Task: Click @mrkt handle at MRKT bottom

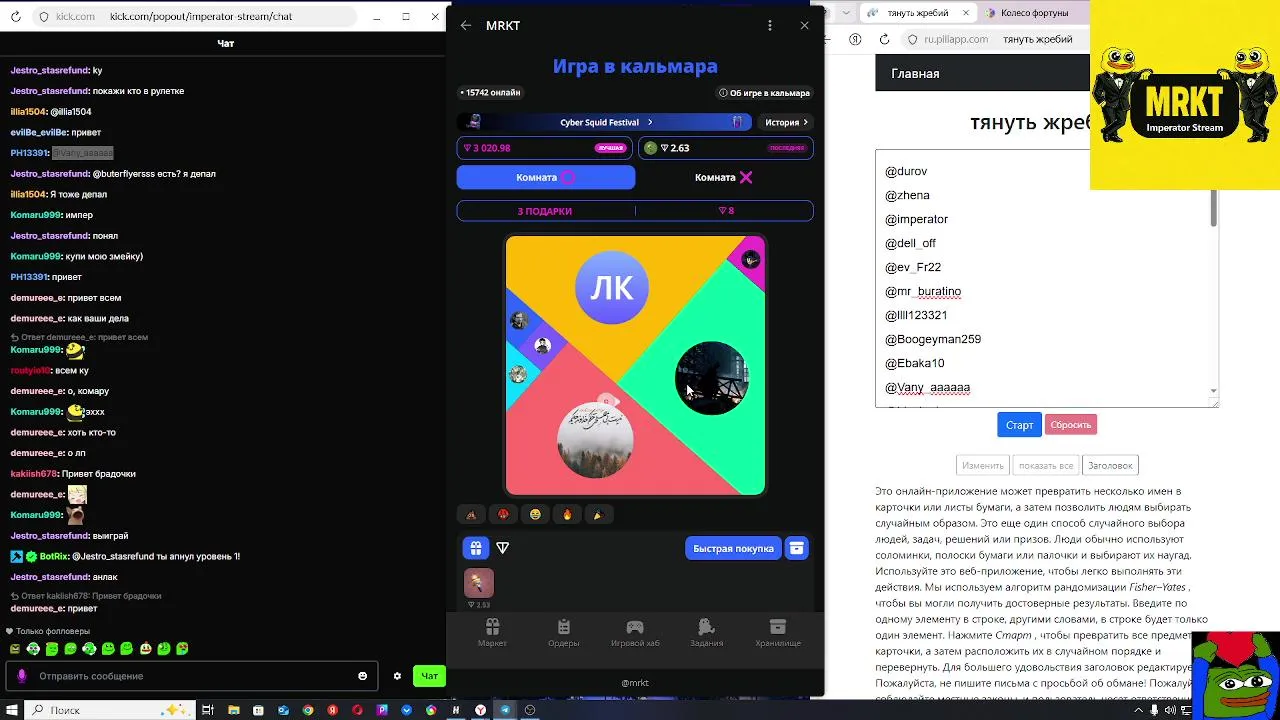Action: point(635,683)
